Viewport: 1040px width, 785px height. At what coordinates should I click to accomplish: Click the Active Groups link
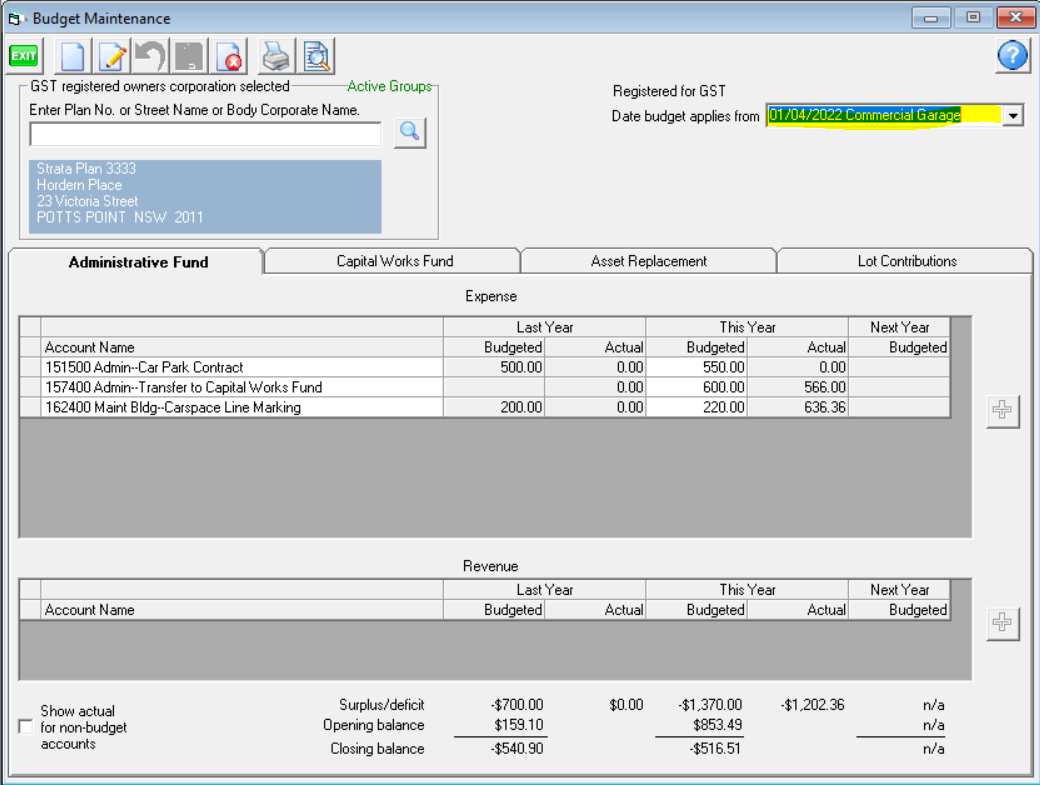point(389,86)
